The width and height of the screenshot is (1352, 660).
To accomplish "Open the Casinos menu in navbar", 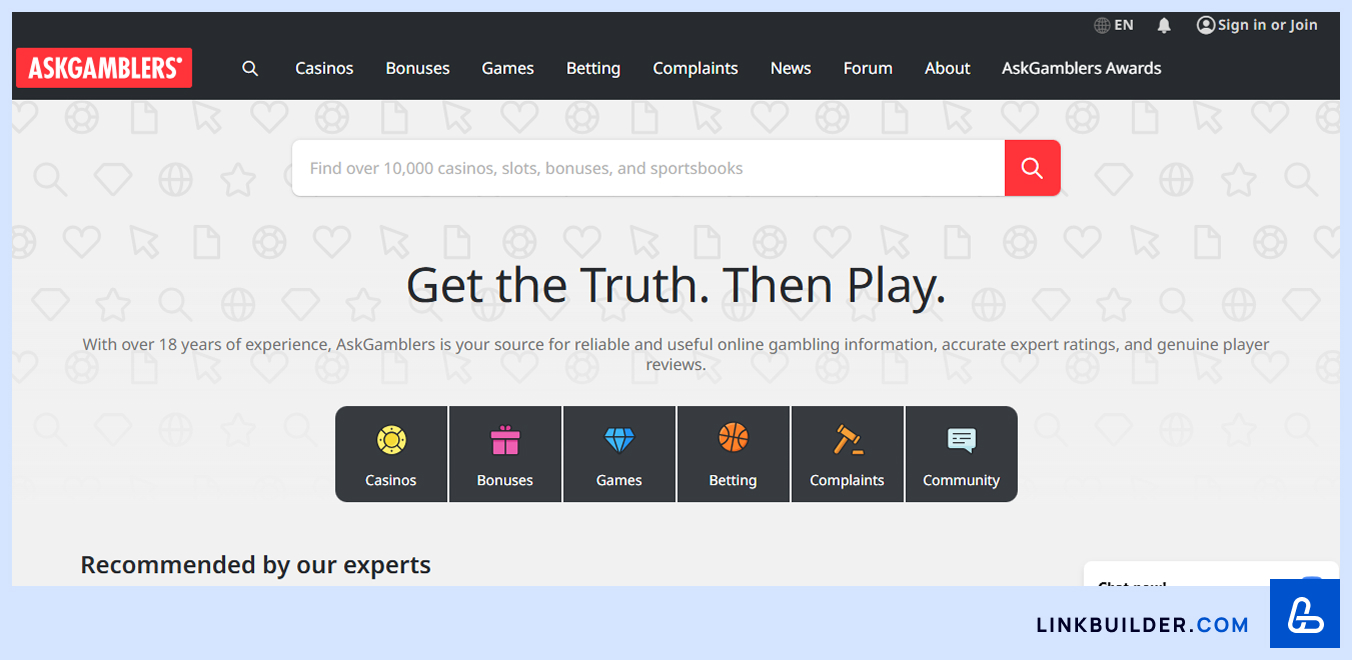I will click(324, 68).
